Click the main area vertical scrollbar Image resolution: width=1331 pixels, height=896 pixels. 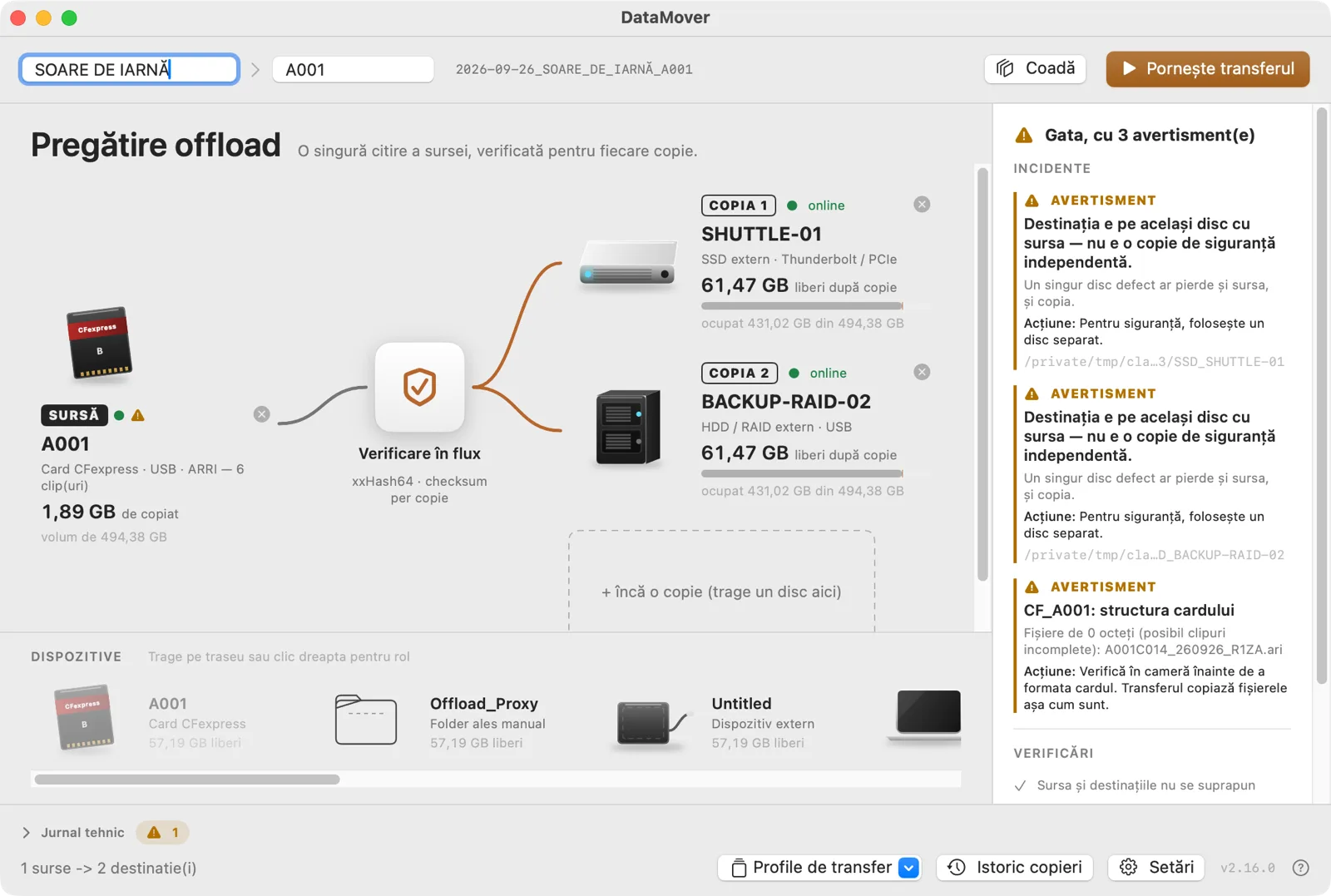click(x=982, y=374)
